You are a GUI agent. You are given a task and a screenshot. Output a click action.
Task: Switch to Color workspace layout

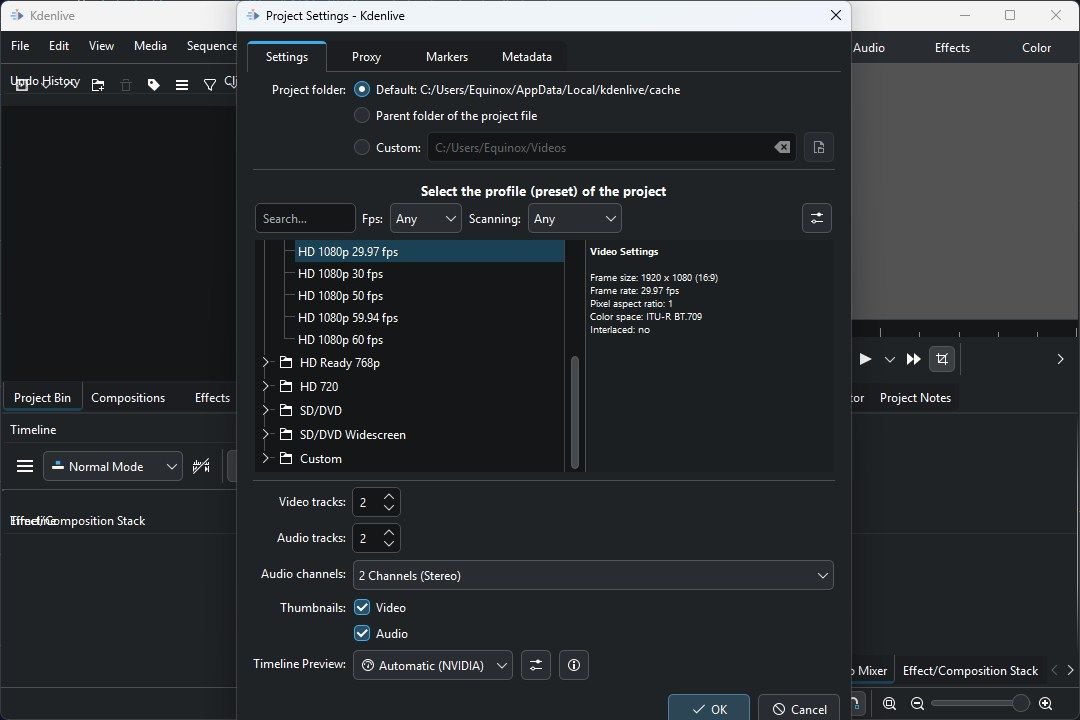pos(1036,48)
